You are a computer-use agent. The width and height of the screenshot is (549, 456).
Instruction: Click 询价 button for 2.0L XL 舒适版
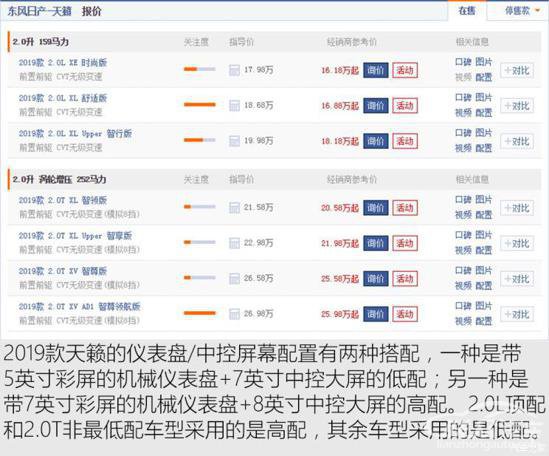coord(375,105)
